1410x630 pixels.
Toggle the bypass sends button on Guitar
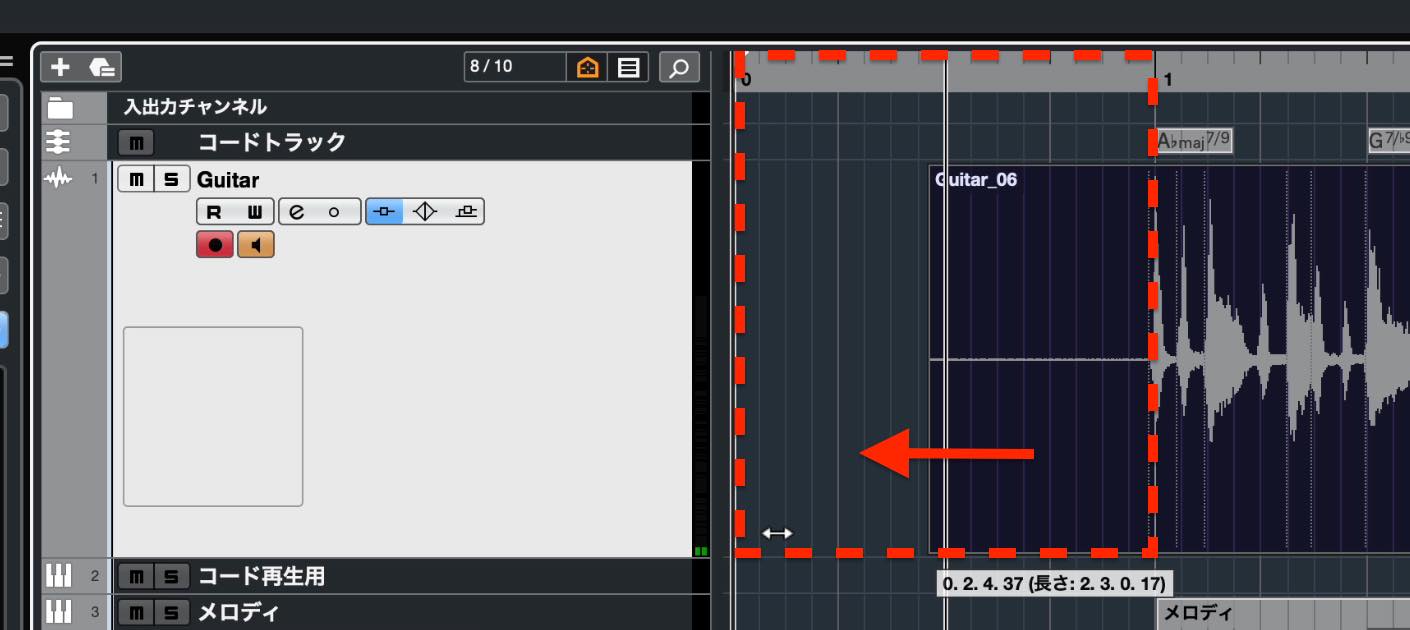click(x=465, y=212)
